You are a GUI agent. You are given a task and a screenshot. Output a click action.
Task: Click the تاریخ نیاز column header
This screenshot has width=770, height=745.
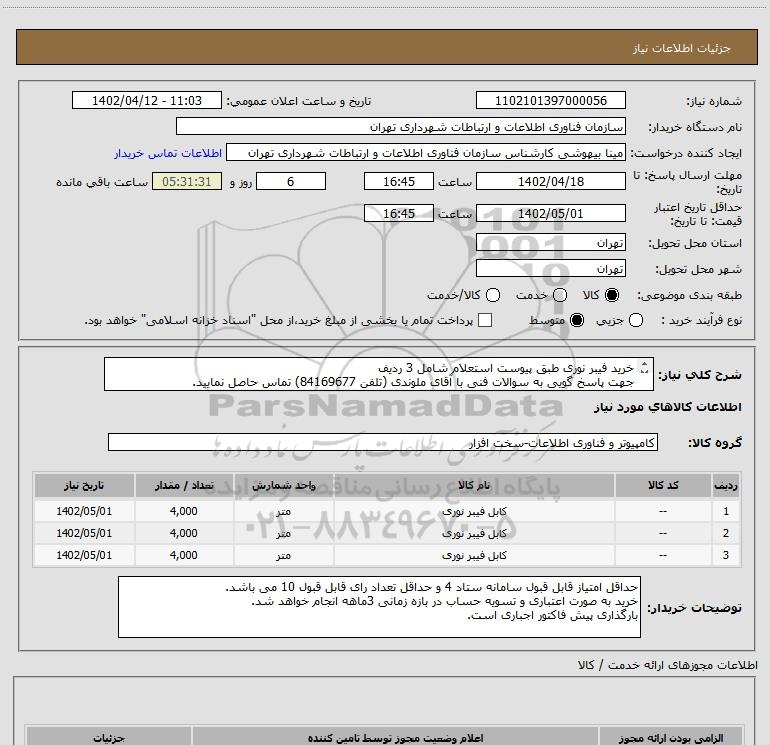tap(84, 485)
